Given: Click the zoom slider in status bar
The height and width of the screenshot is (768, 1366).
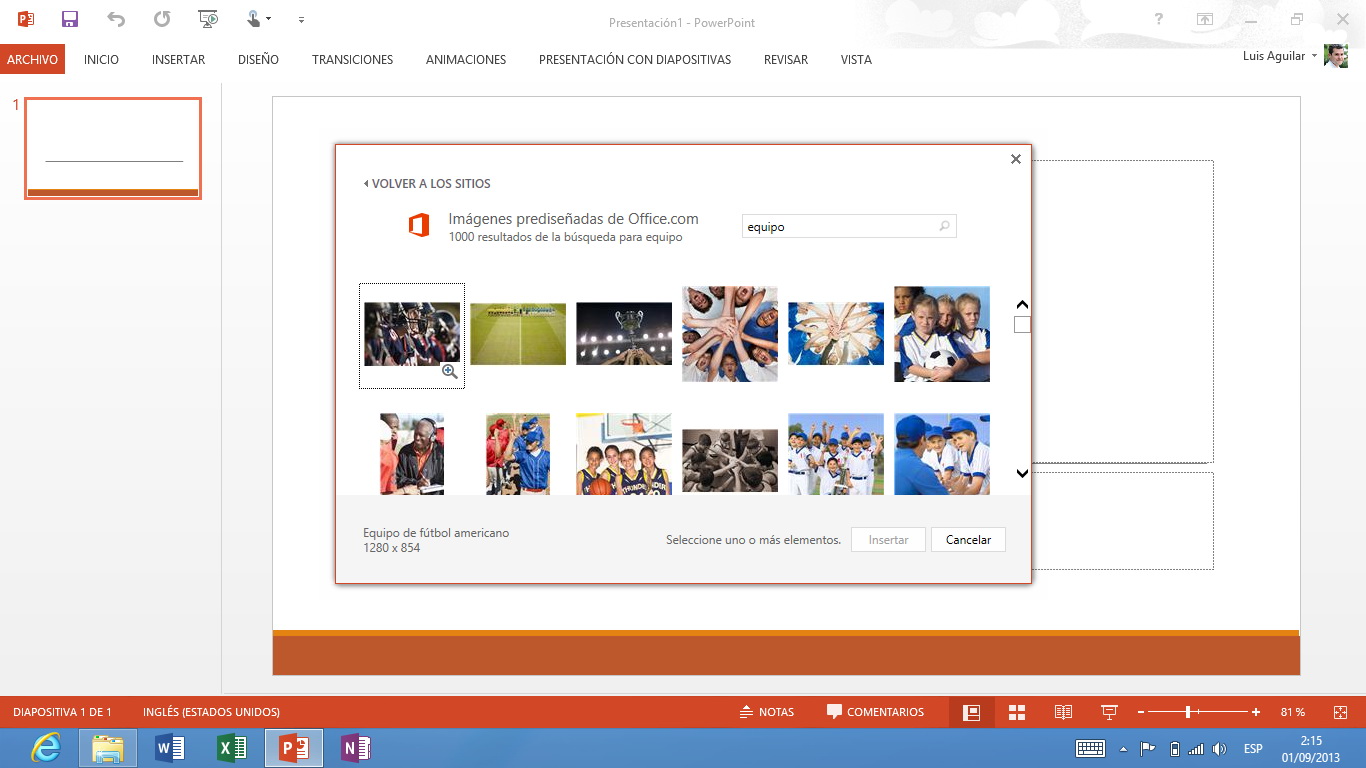Looking at the screenshot, I should click(1188, 712).
